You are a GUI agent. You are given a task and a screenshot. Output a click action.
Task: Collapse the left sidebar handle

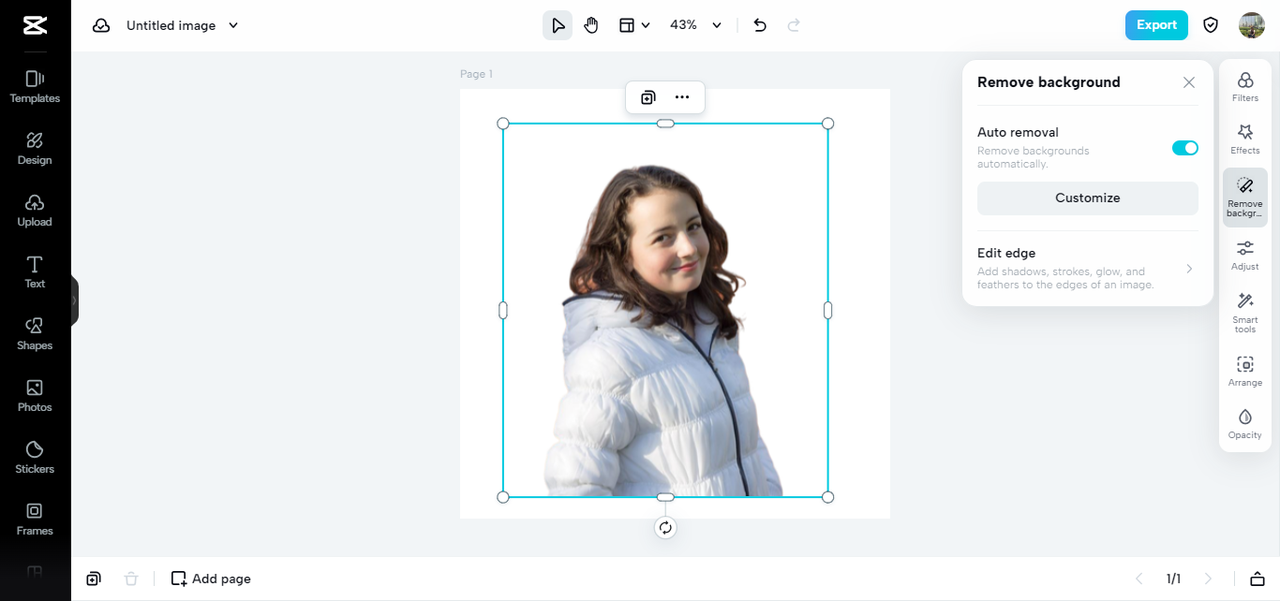(x=74, y=300)
